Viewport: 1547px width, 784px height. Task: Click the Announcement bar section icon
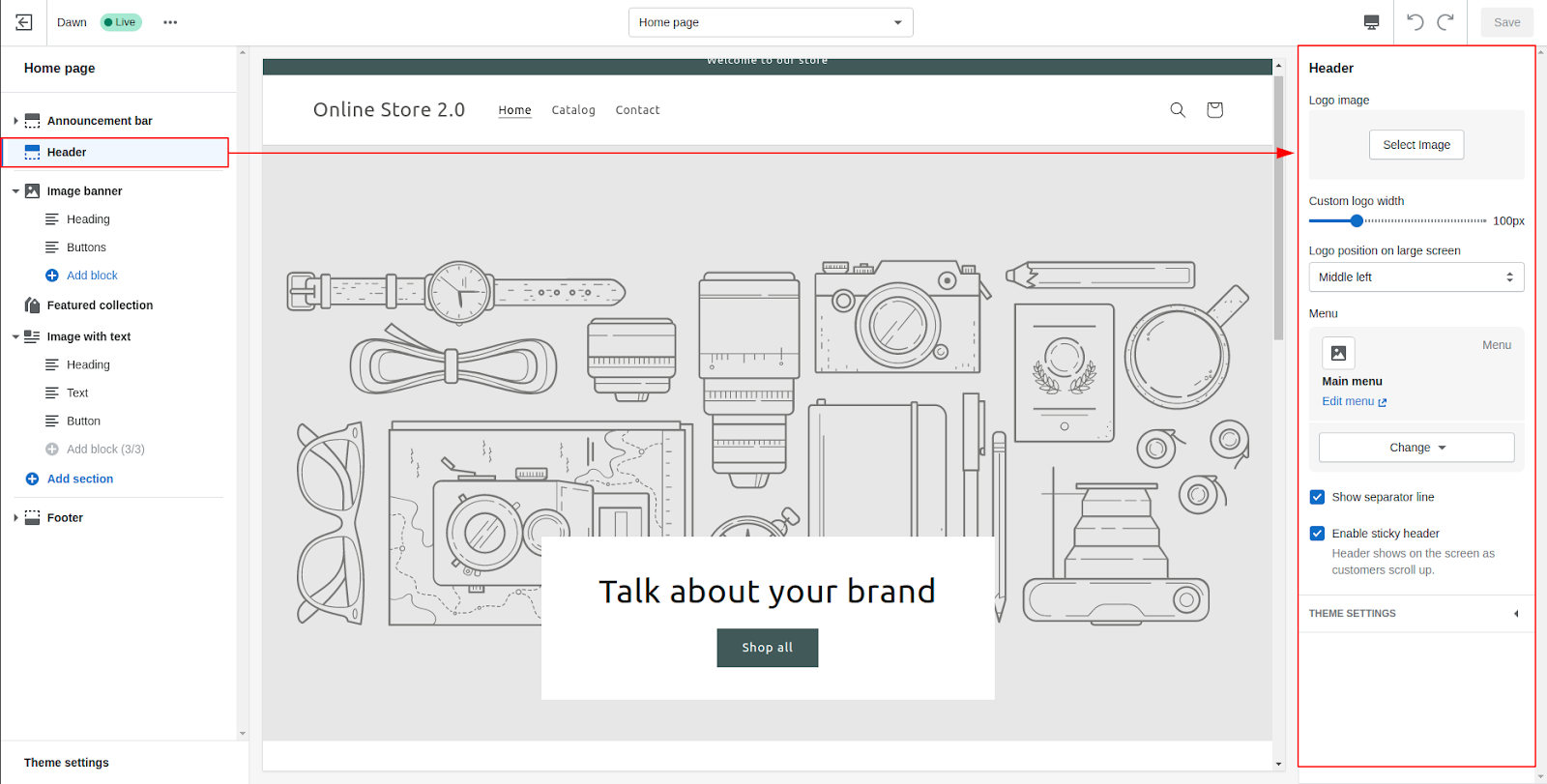point(32,121)
